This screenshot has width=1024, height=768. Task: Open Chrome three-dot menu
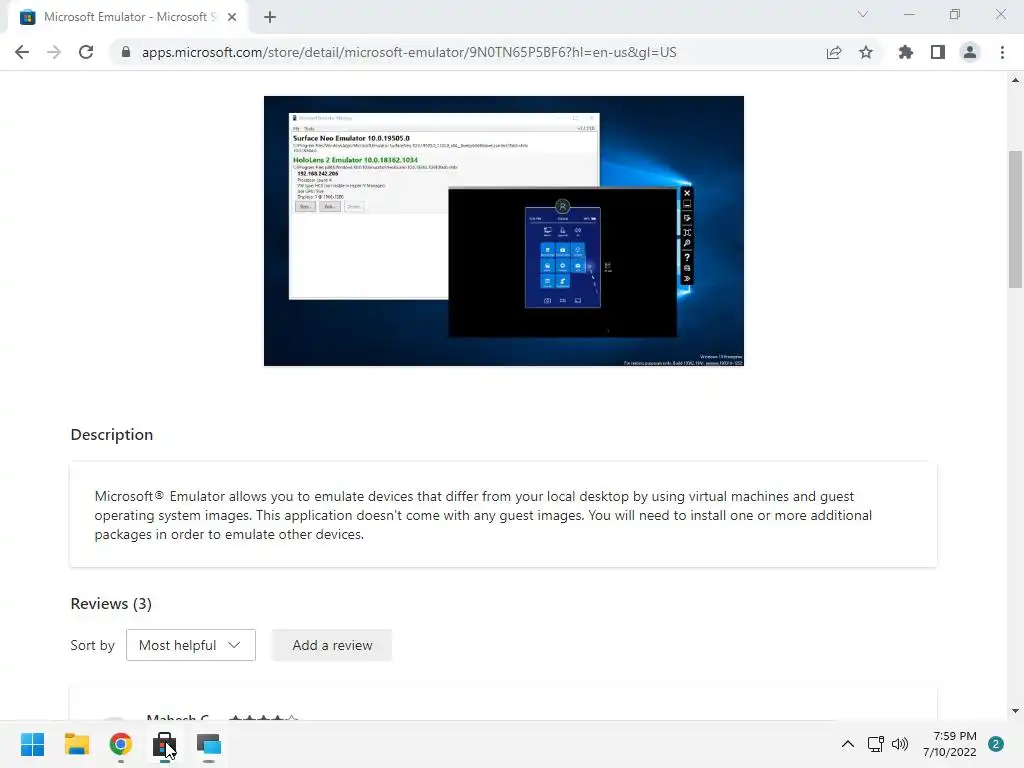[x=1002, y=52]
